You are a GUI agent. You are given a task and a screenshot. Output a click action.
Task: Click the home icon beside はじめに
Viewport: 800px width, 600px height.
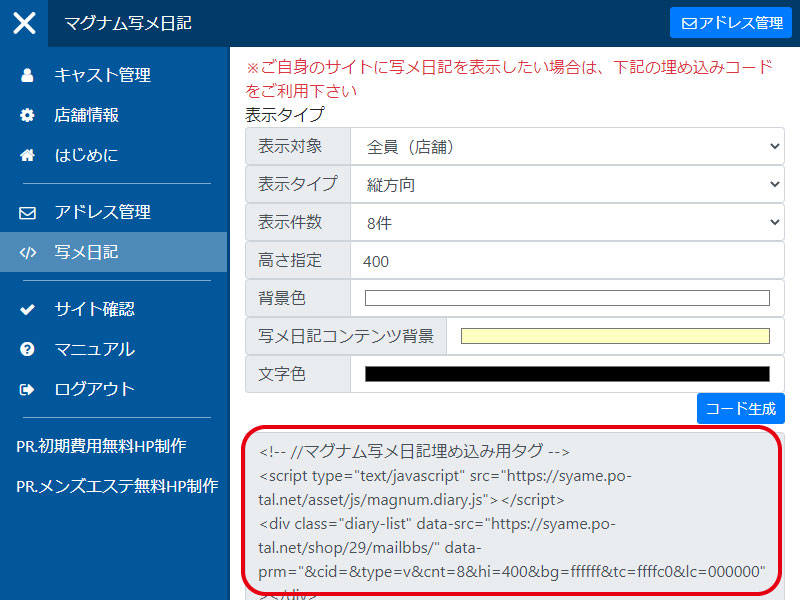[27, 155]
